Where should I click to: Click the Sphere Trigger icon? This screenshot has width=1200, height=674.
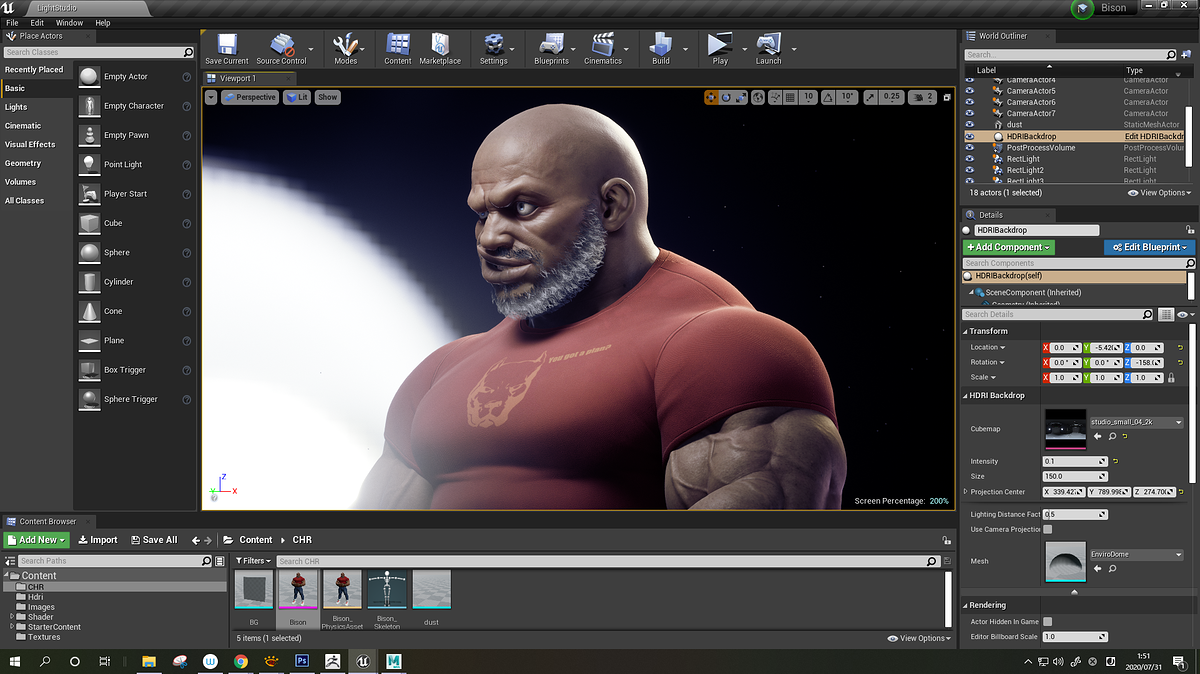point(89,399)
